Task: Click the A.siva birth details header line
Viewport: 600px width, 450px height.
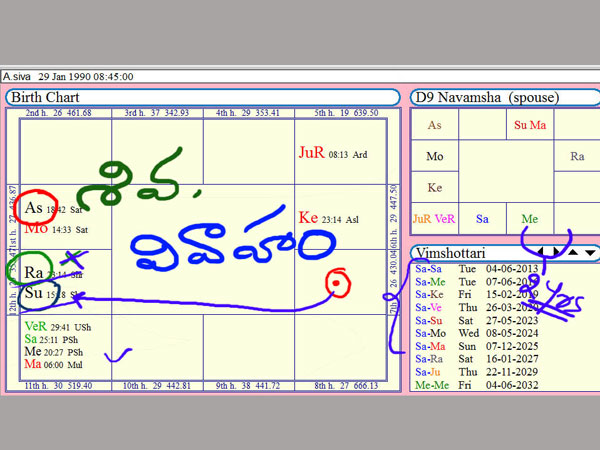Action: pos(68,76)
